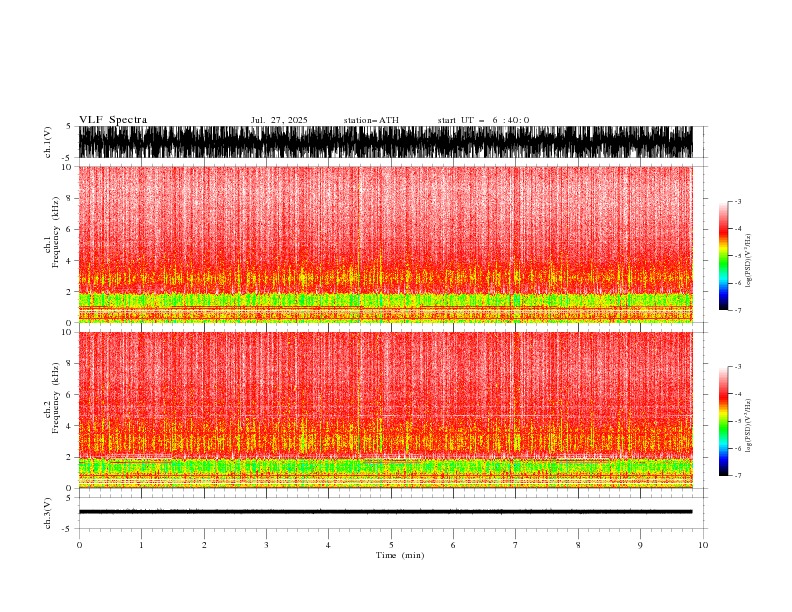Click the ch.1 spectrogram plot area
The height and width of the screenshot is (612, 792).
385,244
